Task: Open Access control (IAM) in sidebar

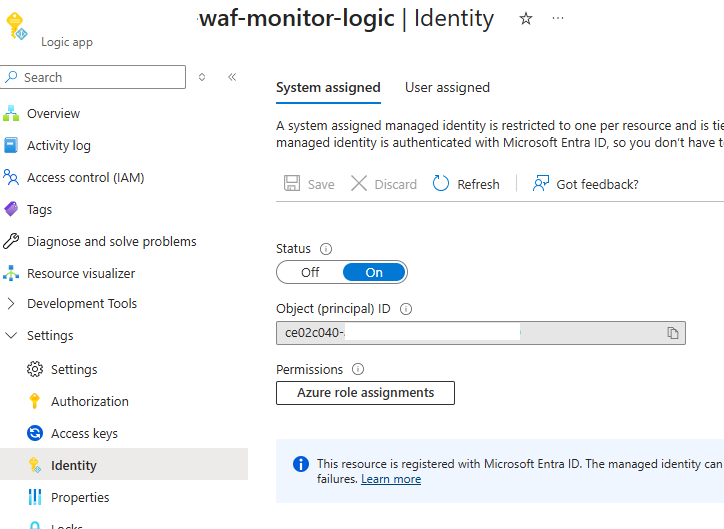Action: point(85,178)
